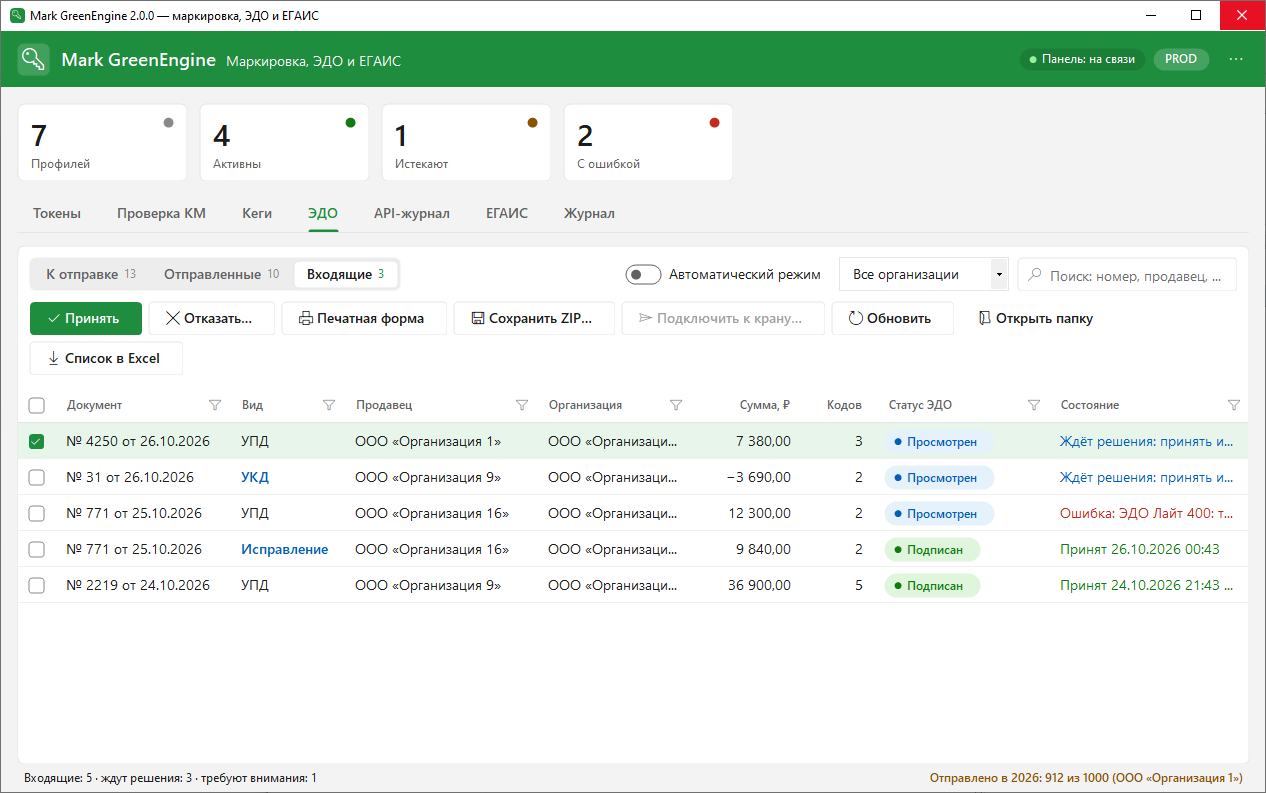Click the С ошибкой summary card
This screenshot has width=1266, height=793.
(648, 142)
